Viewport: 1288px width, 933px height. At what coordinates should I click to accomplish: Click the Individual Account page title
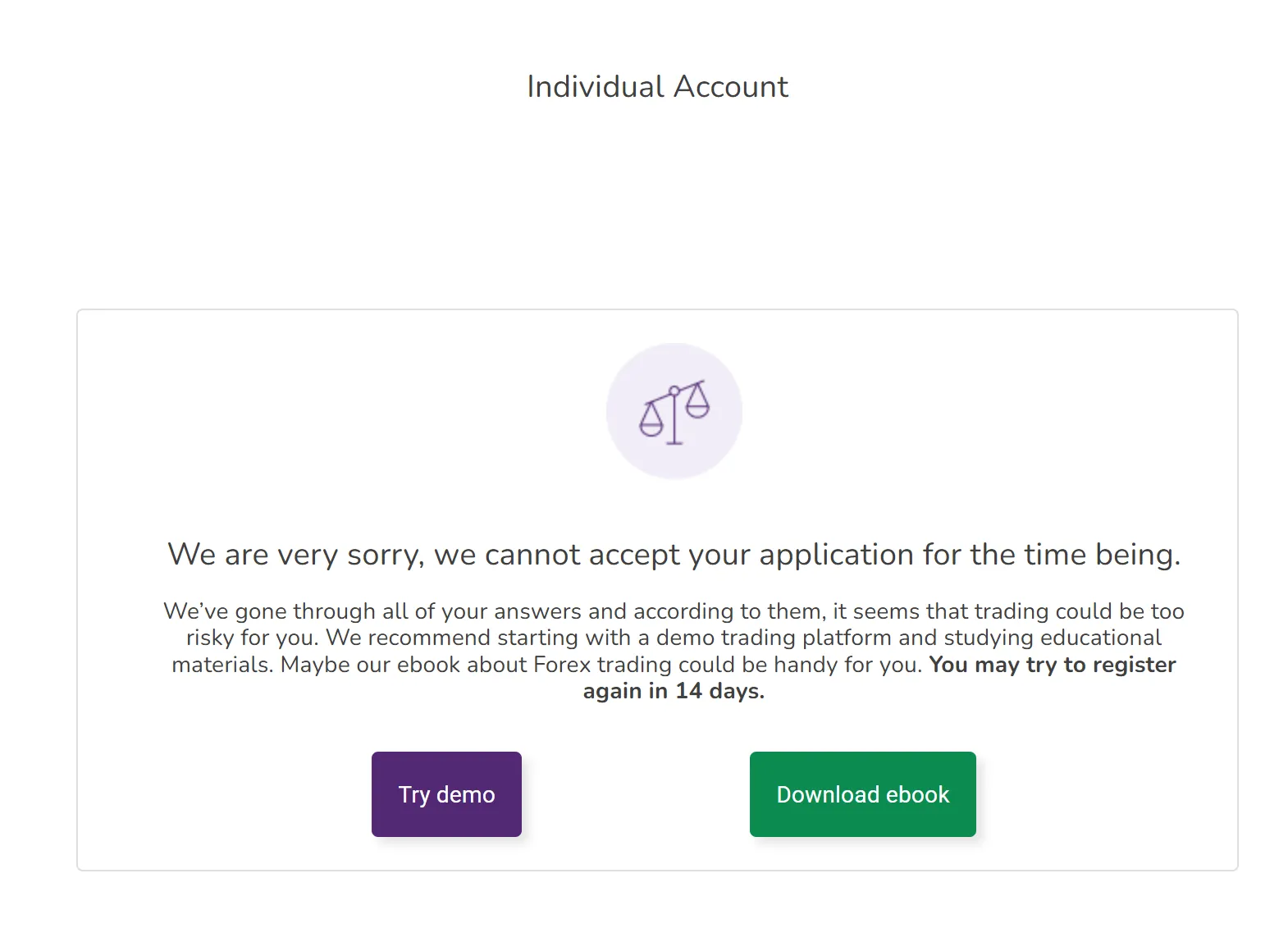(657, 86)
